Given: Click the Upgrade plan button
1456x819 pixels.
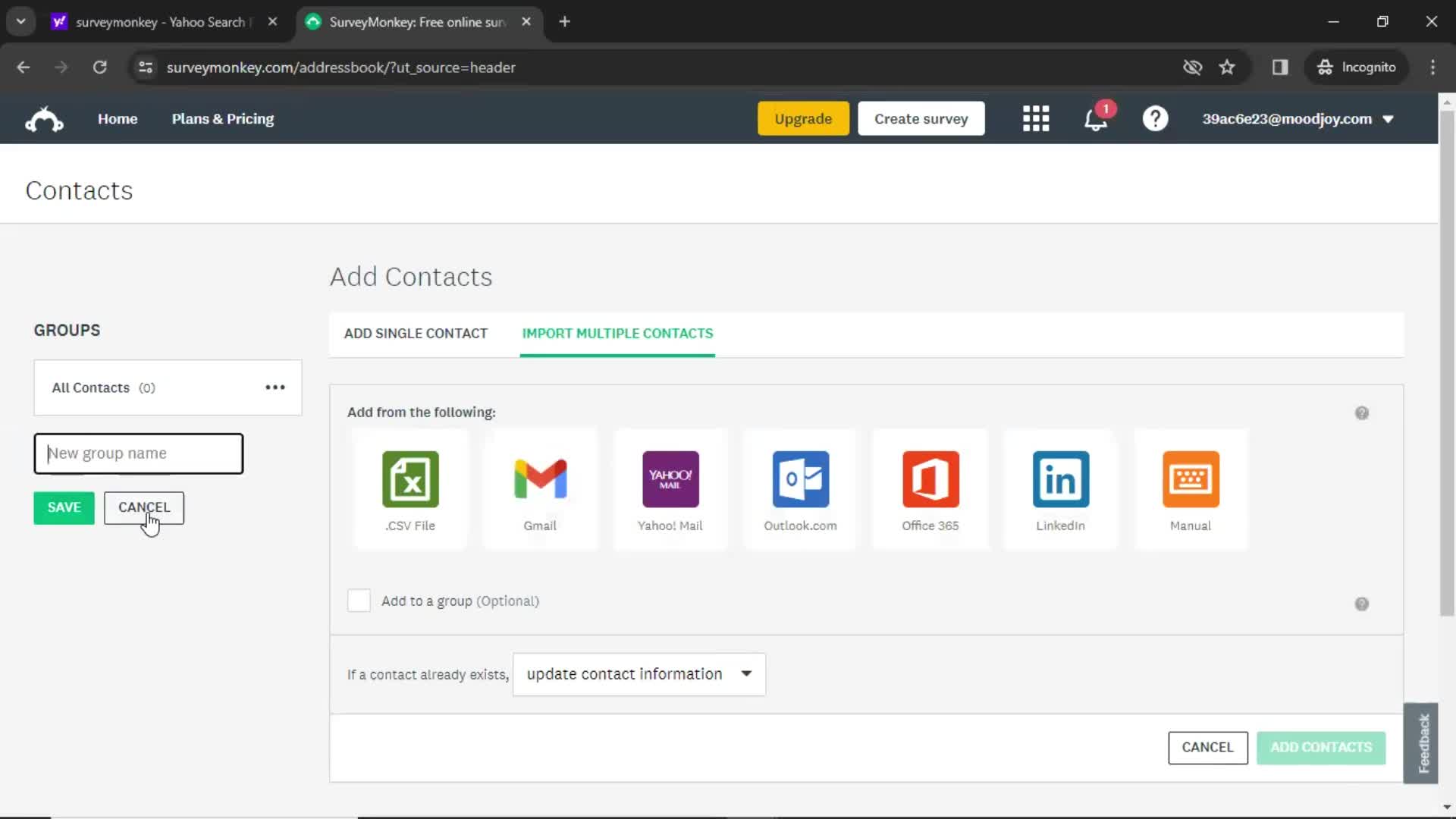Looking at the screenshot, I should [803, 118].
